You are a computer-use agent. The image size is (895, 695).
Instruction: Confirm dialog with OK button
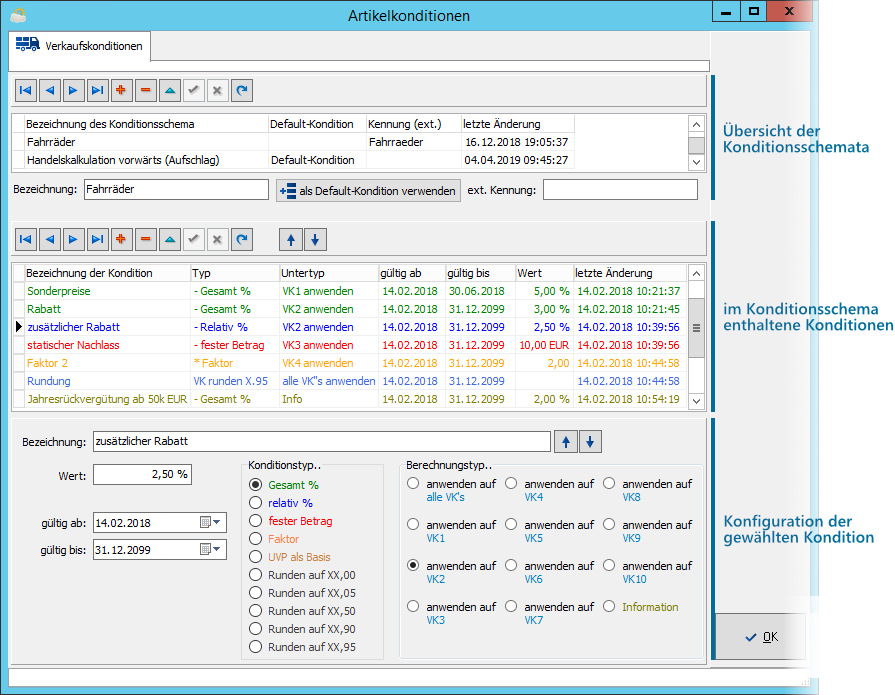pos(761,637)
